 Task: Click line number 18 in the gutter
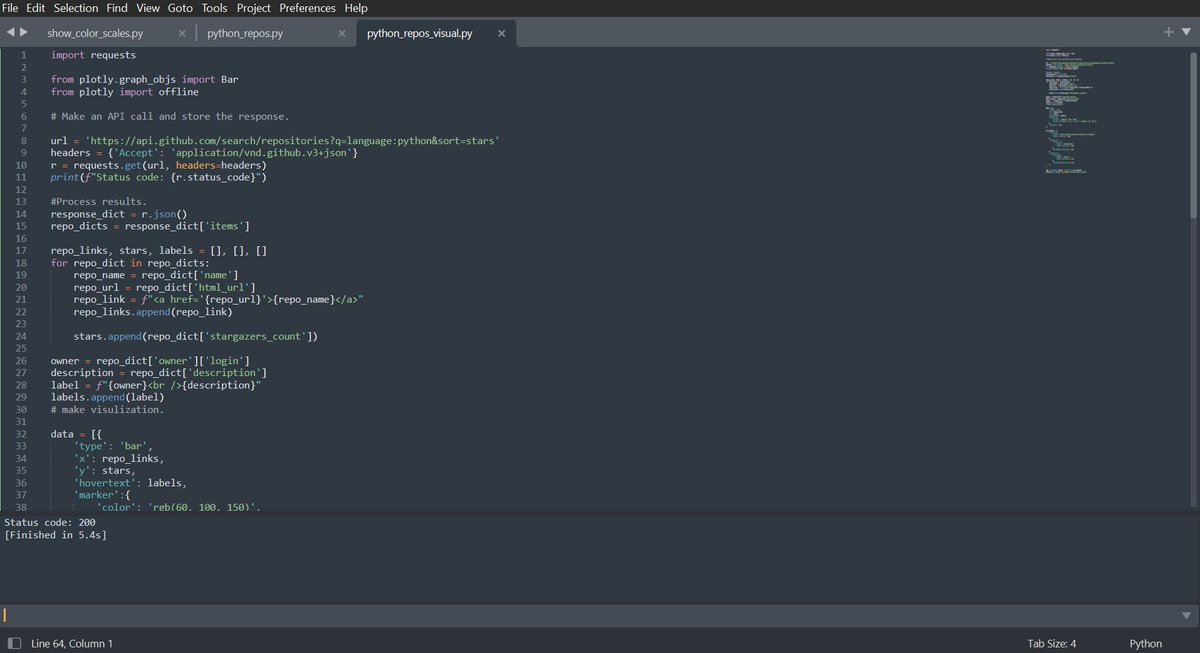[21, 263]
